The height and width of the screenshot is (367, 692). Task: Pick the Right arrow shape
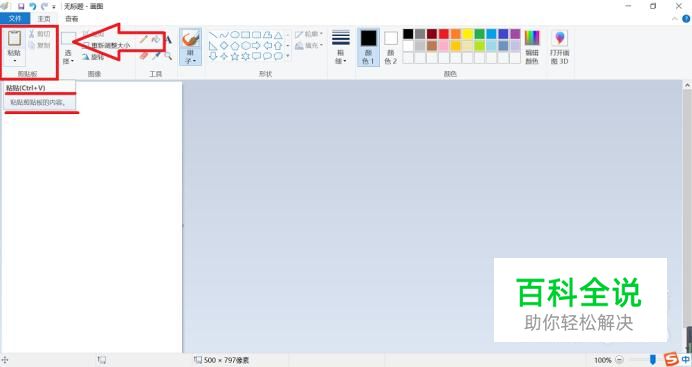coord(256,45)
